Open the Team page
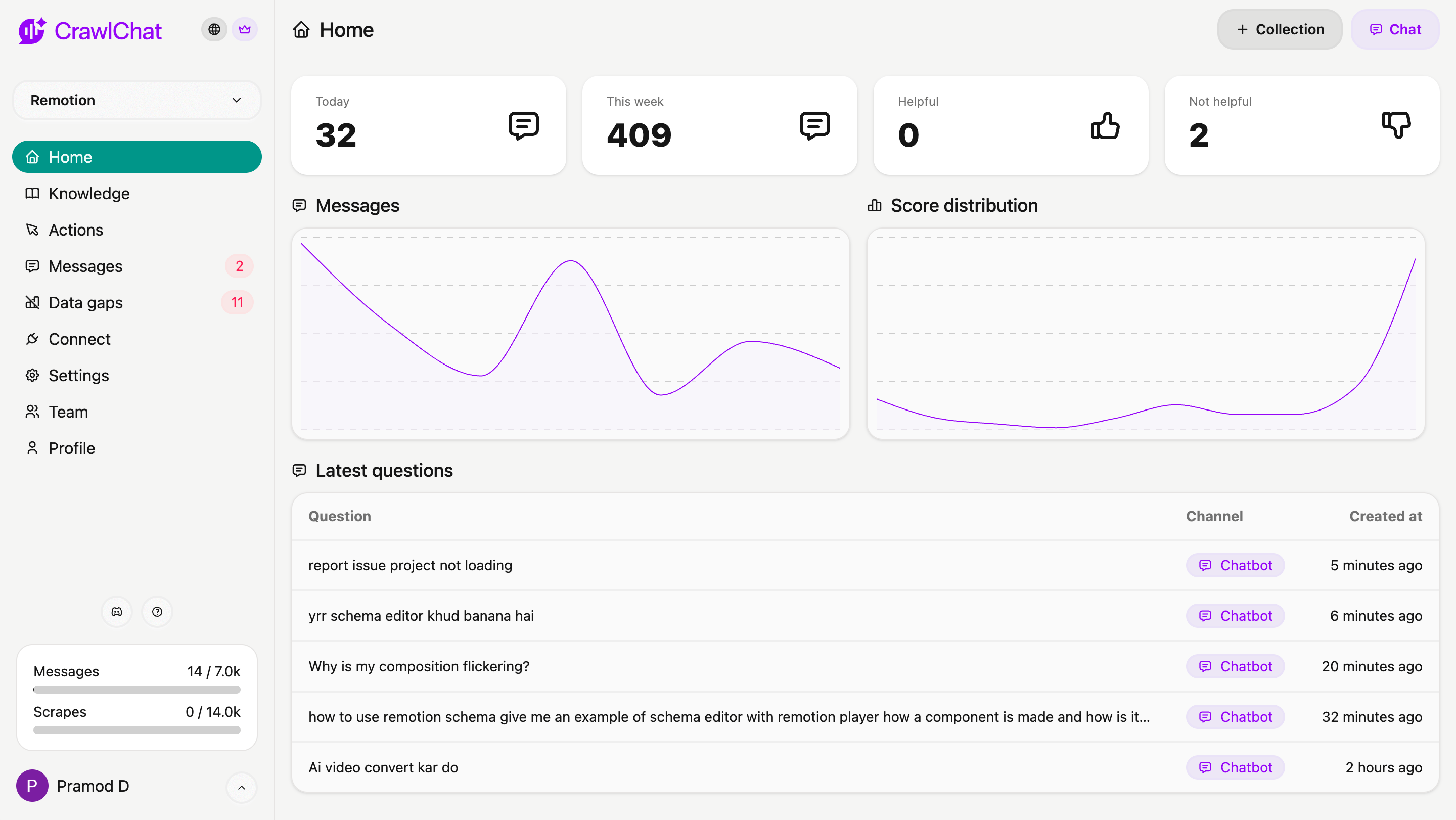Image resolution: width=1456 pixels, height=820 pixels. click(137, 412)
